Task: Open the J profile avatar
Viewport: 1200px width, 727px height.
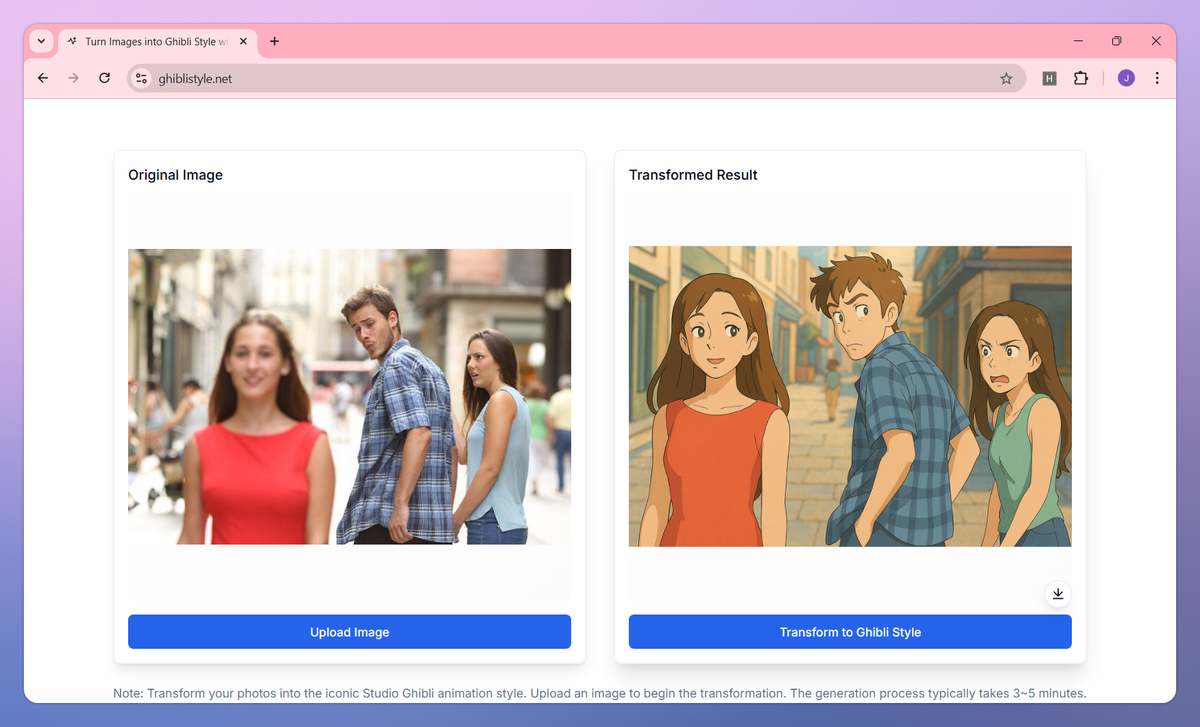Action: point(1126,78)
